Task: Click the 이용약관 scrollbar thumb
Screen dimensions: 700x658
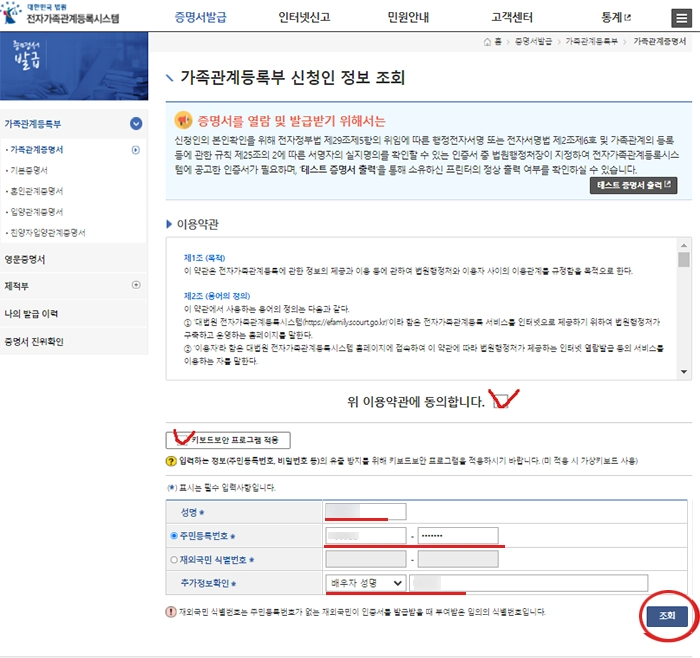Action: pyautogui.click(x=683, y=259)
